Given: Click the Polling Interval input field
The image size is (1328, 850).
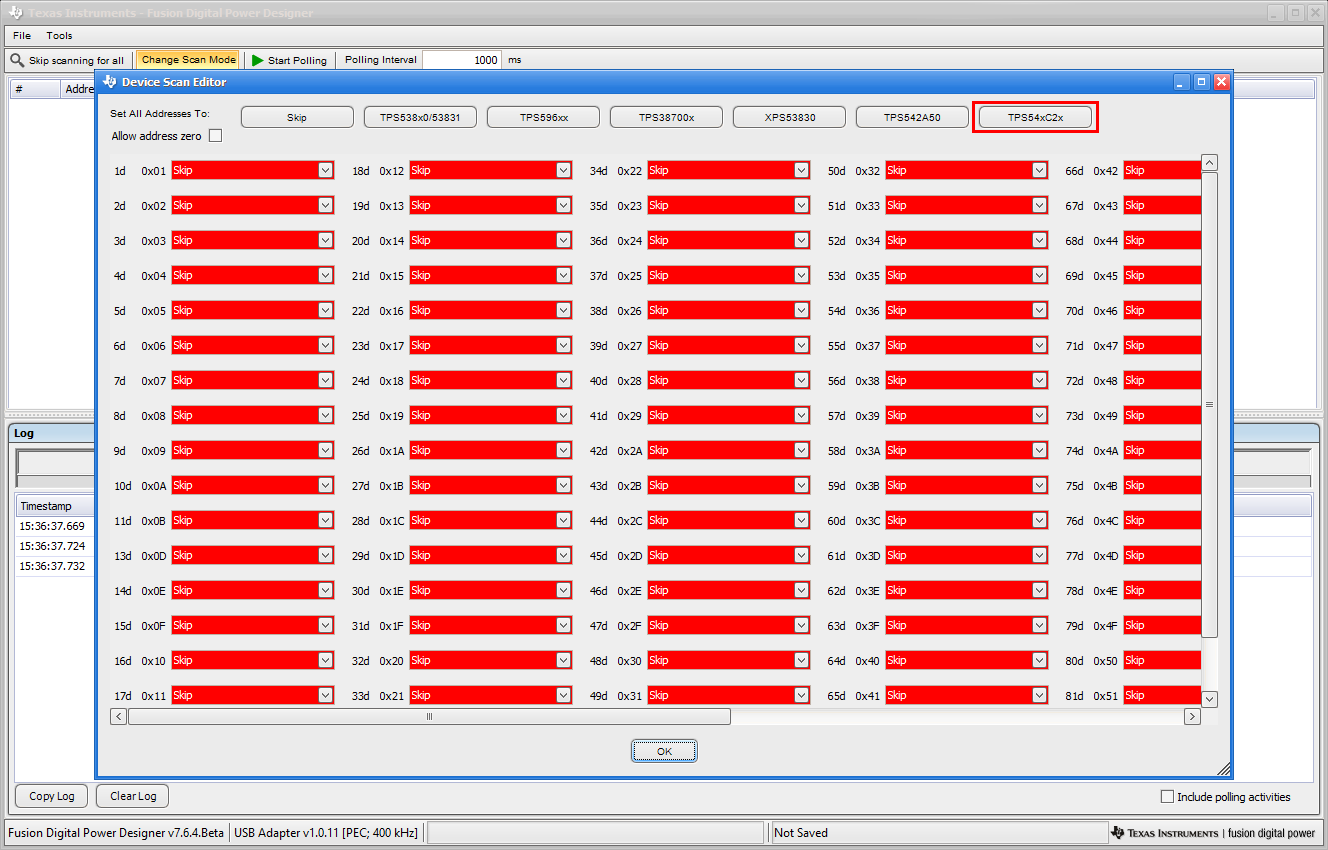Looking at the screenshot, I should (461, 60).
